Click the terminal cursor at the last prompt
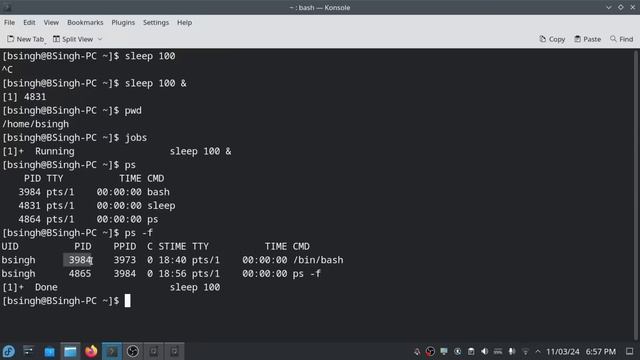Image resolution: width=640 pixels, height=360 pixels. click(x=127, y=301)
